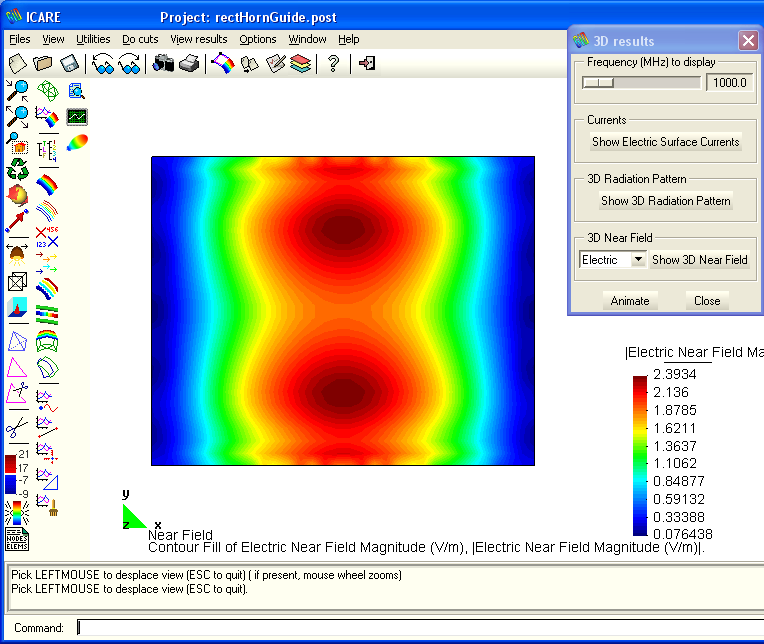Click the rainbow color scale burst icon
Screen dimensions: 764x644
[x=17, y=512]
